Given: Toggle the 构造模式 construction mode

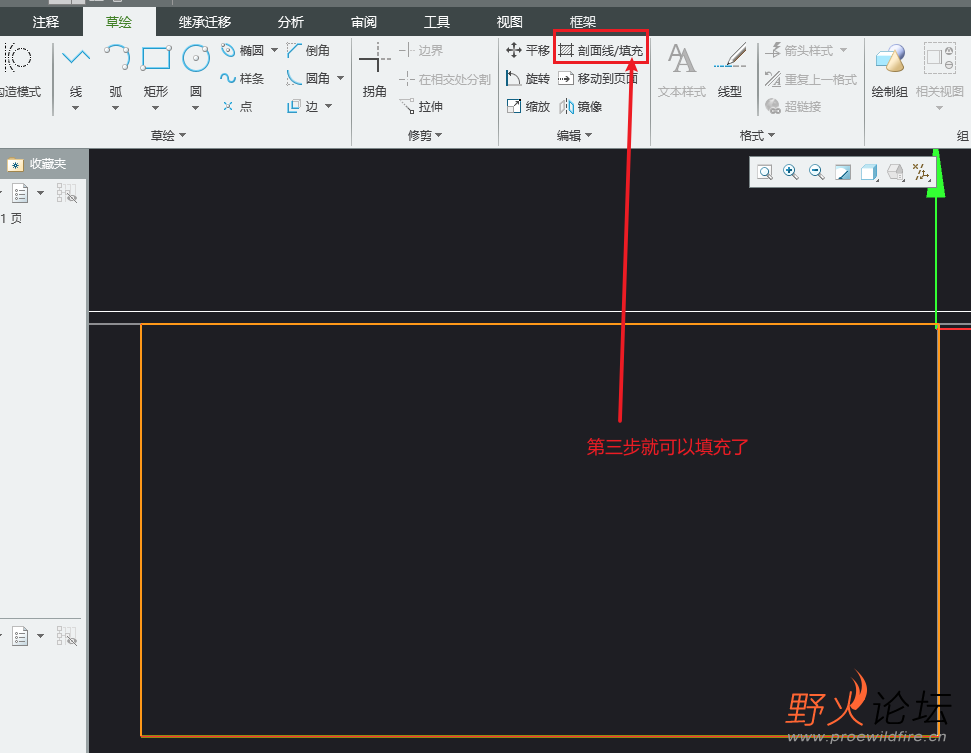Looking at the screenshot, I should 20,70.
